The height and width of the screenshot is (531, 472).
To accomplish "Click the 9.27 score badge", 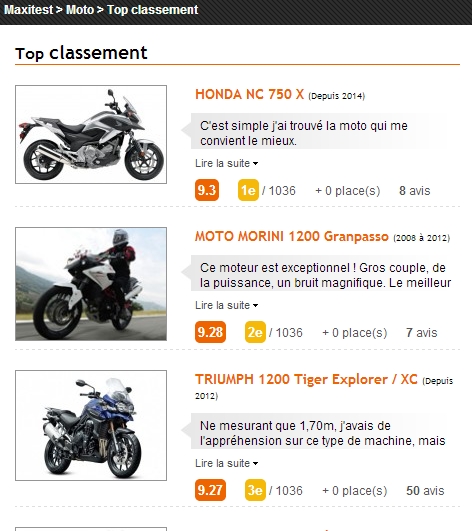I will pyautogui.click(x=210, y=490).
